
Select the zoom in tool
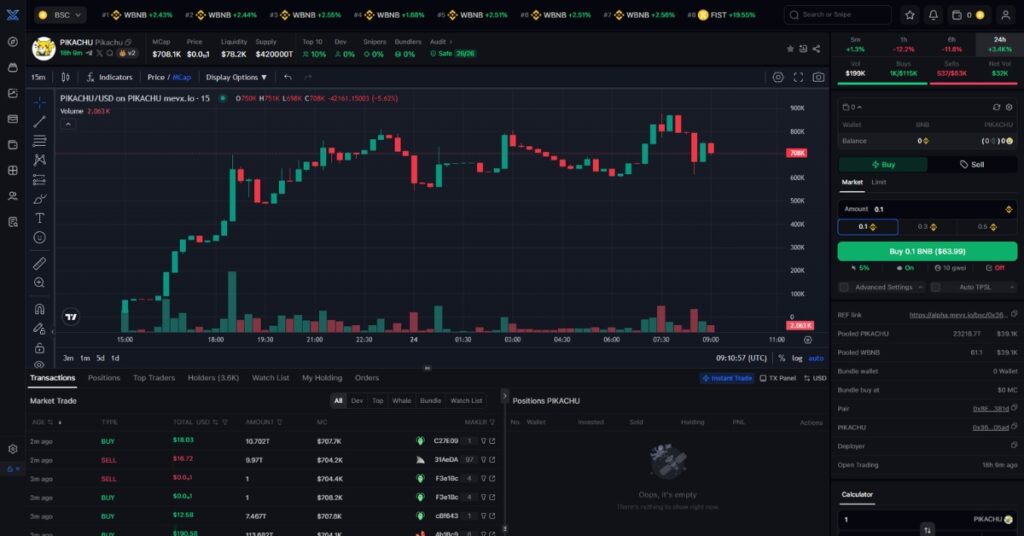[39, 283]
